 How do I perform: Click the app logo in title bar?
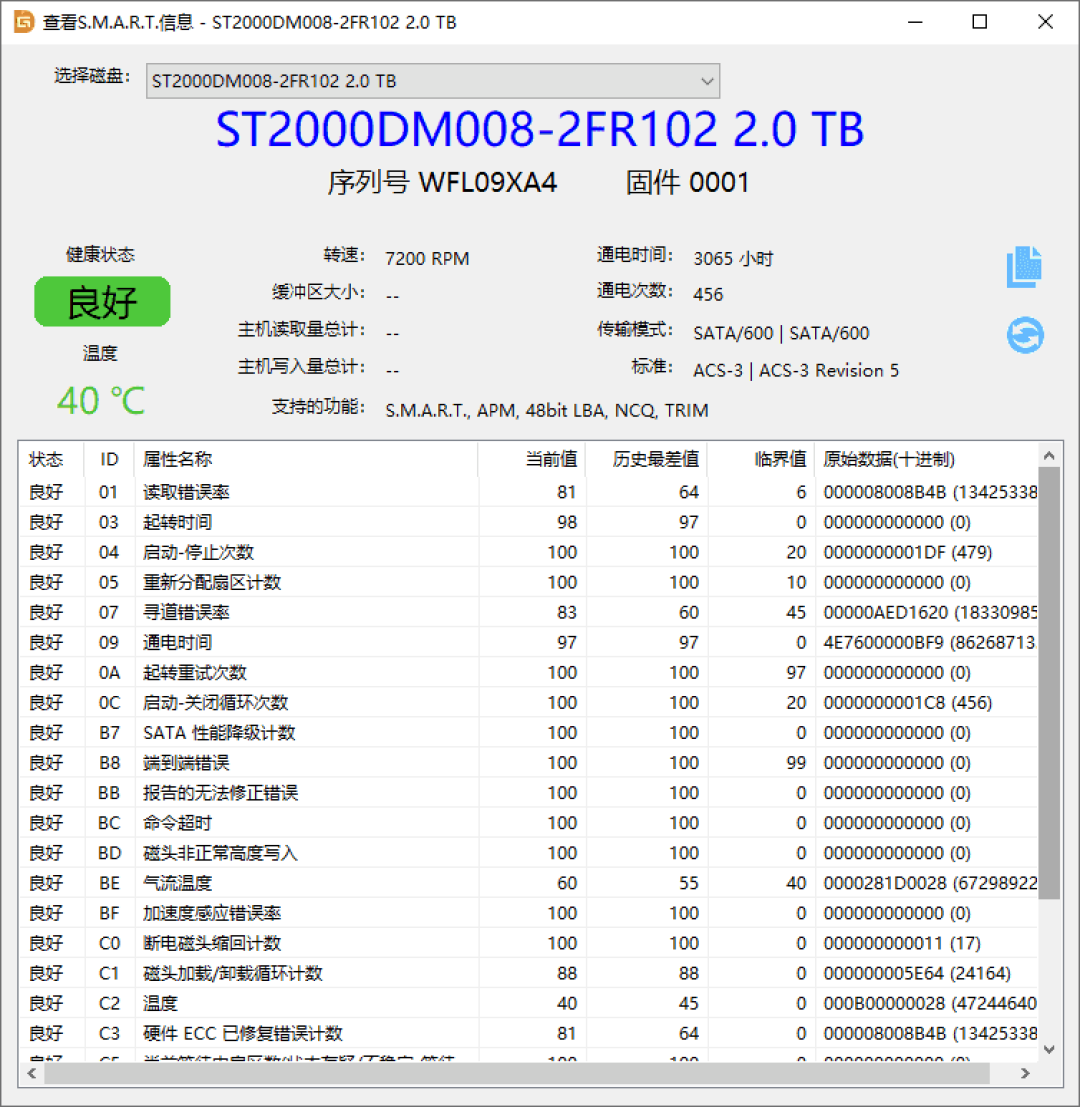(23, 22)
